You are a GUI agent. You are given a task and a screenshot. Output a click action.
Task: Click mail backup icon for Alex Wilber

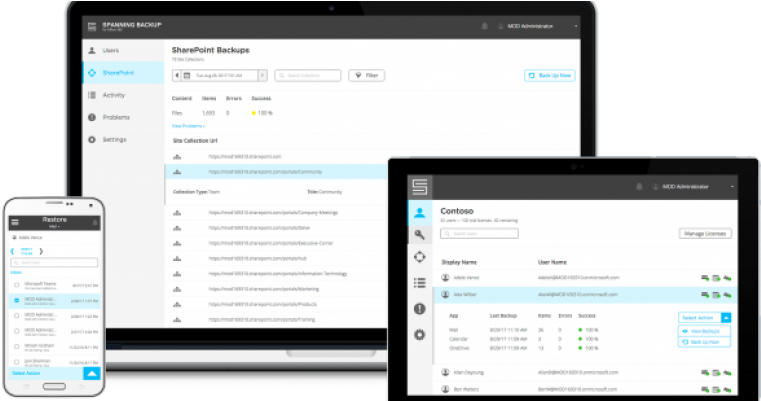705,295
